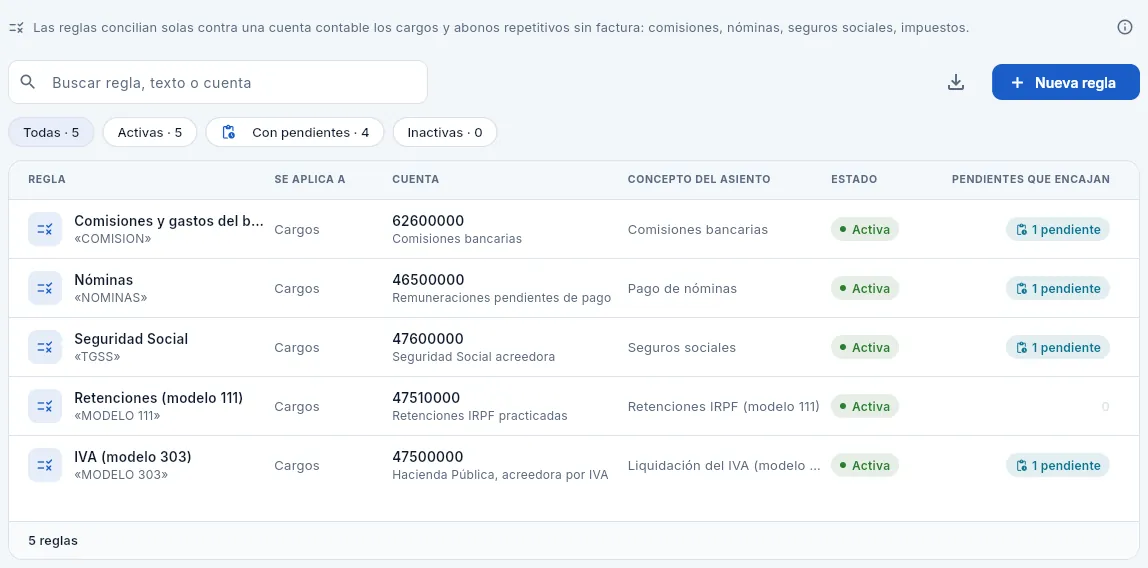Focus the Buscar regla, texto o cuenta field

click(217, 82)
